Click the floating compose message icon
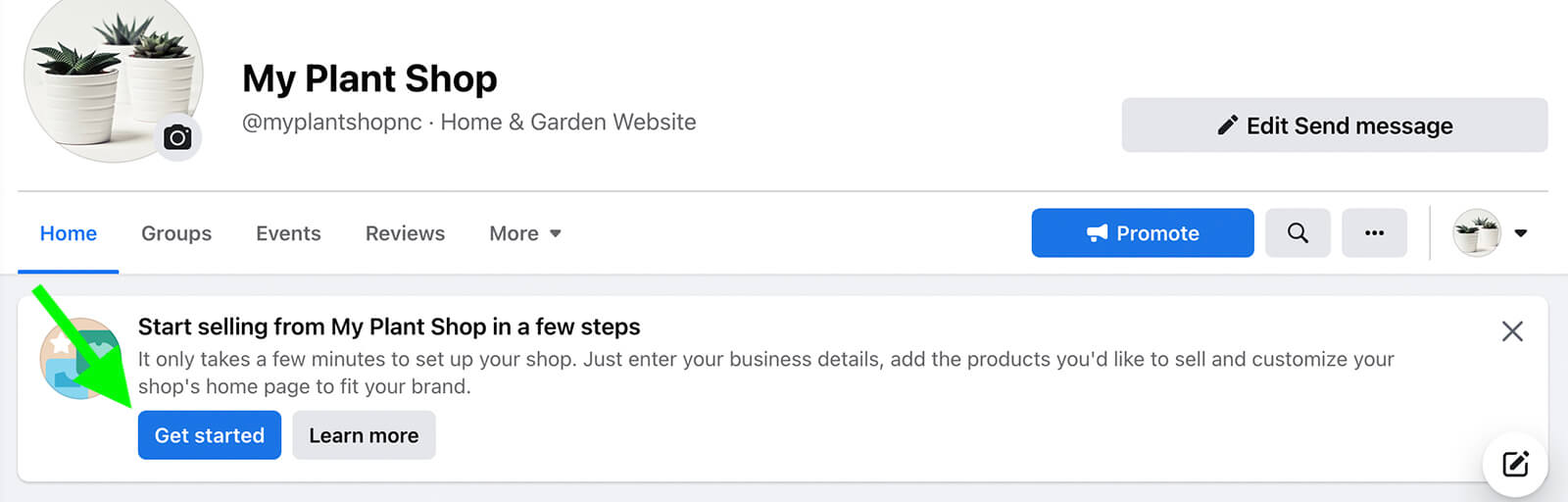This screenshot has width=1568, height=502. click(1515, 464)
